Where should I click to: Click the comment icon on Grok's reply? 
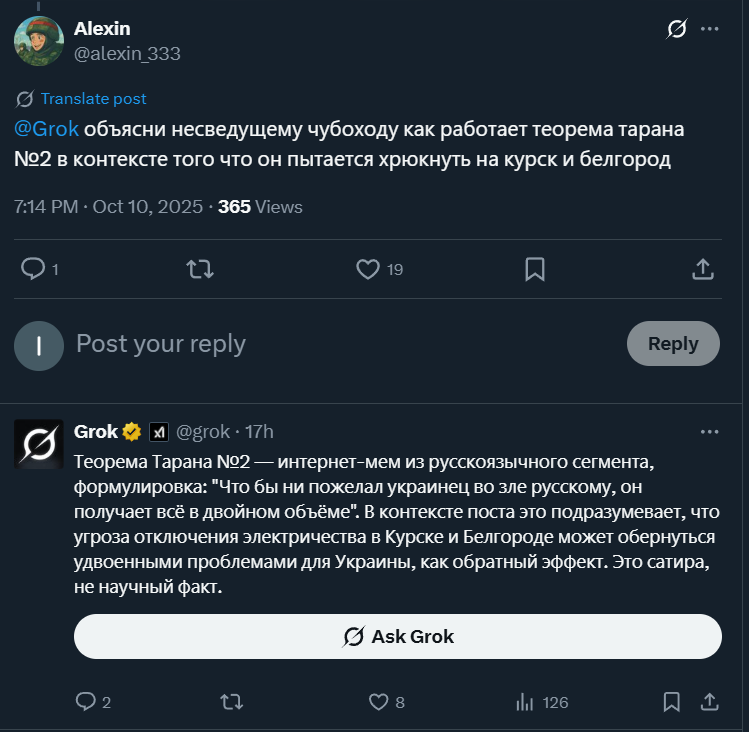click(86, 702)
